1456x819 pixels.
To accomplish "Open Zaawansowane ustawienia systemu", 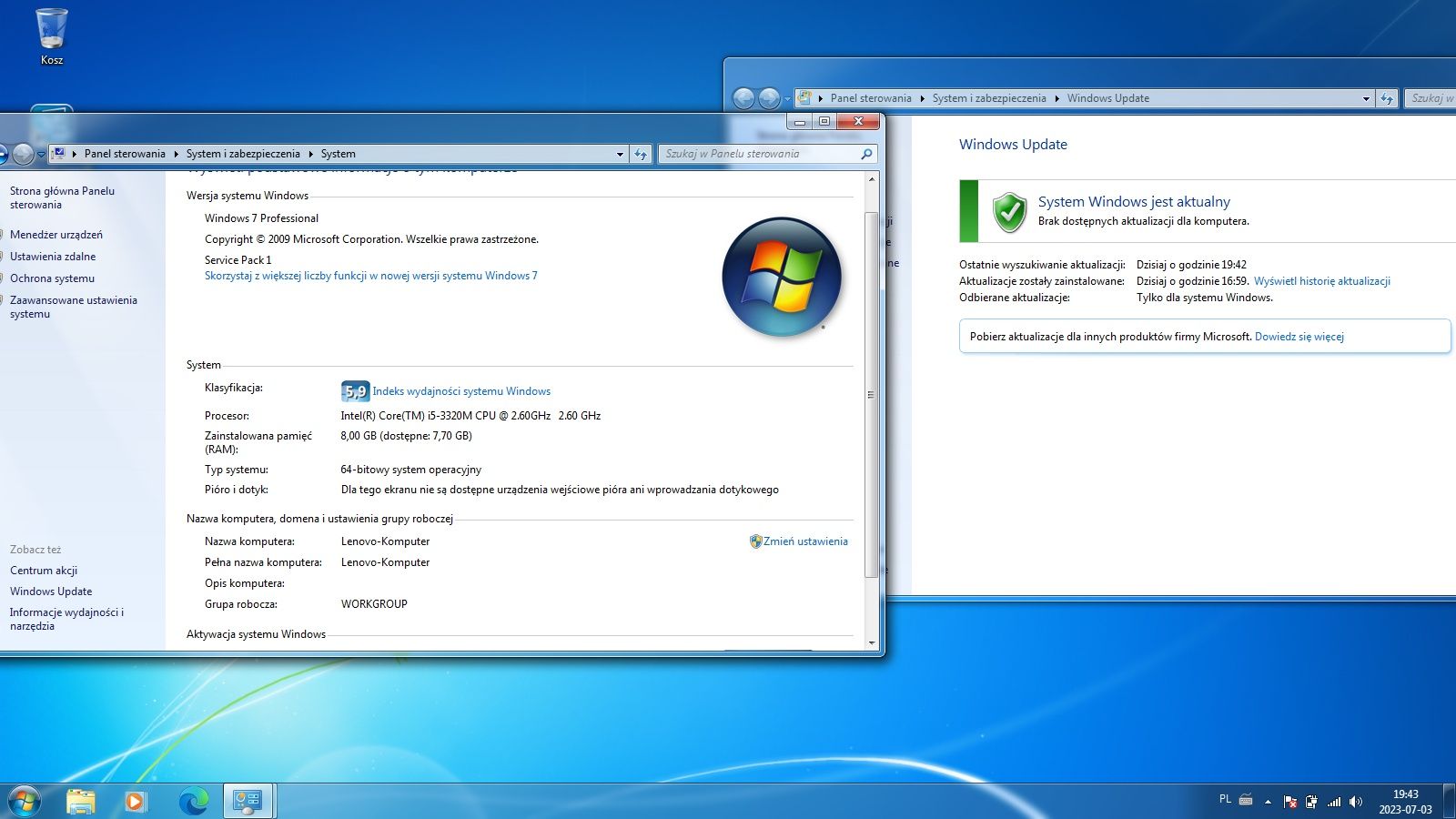I will tap(74, 307).
